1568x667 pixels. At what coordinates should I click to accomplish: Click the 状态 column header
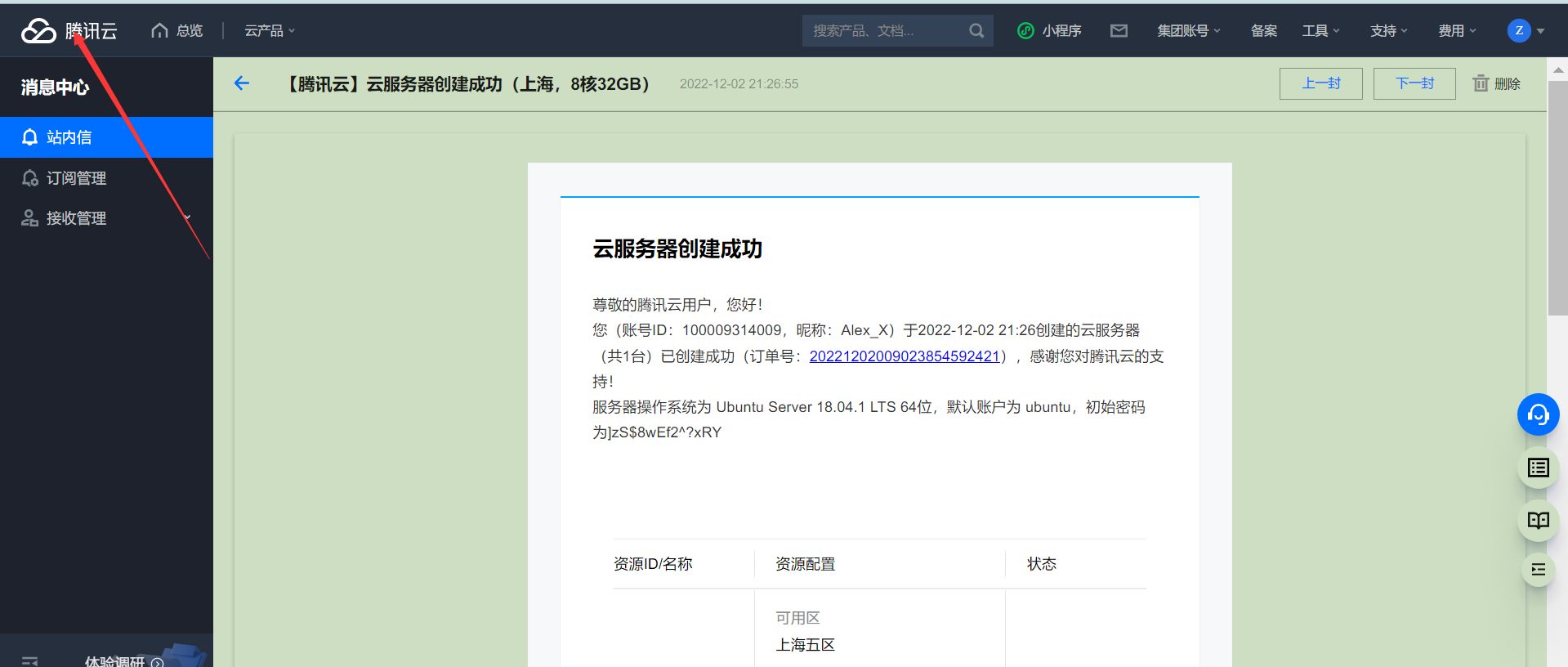tap(1041, 564)
